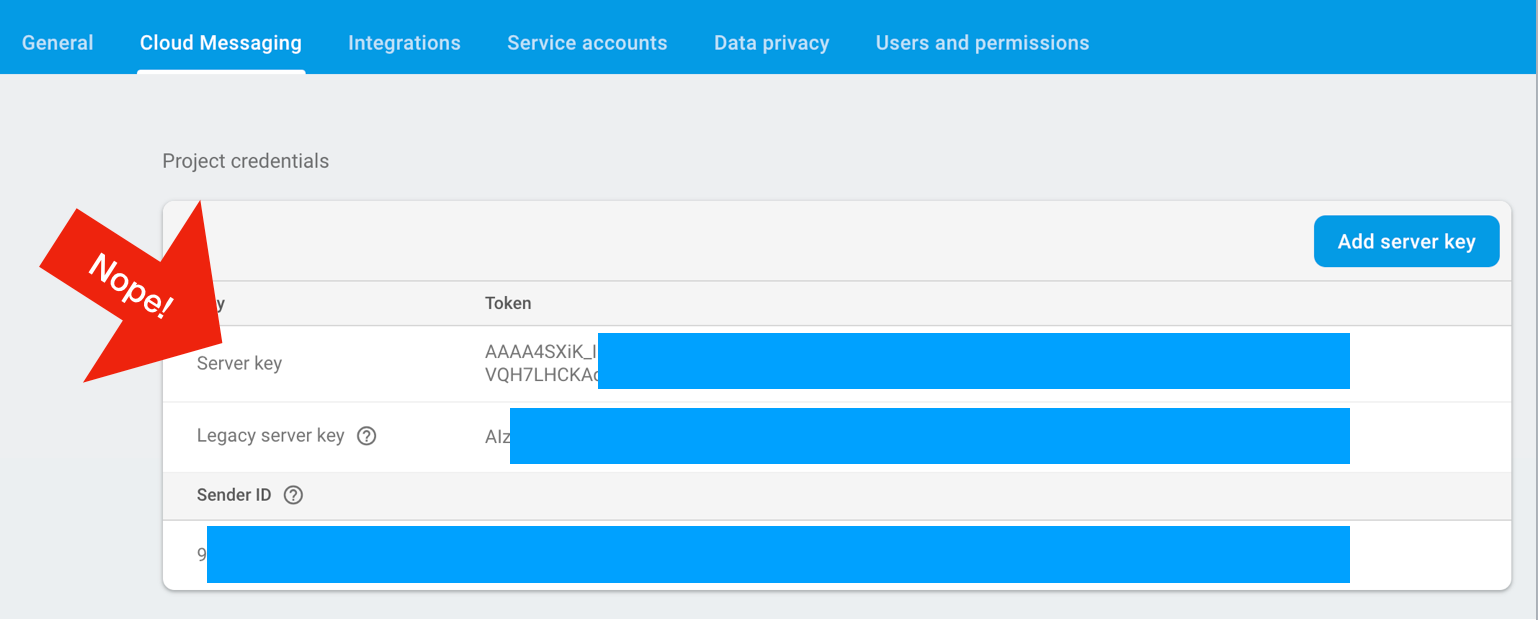
Task: Click the Sender ID header label
Action: [x=234, y=495]
